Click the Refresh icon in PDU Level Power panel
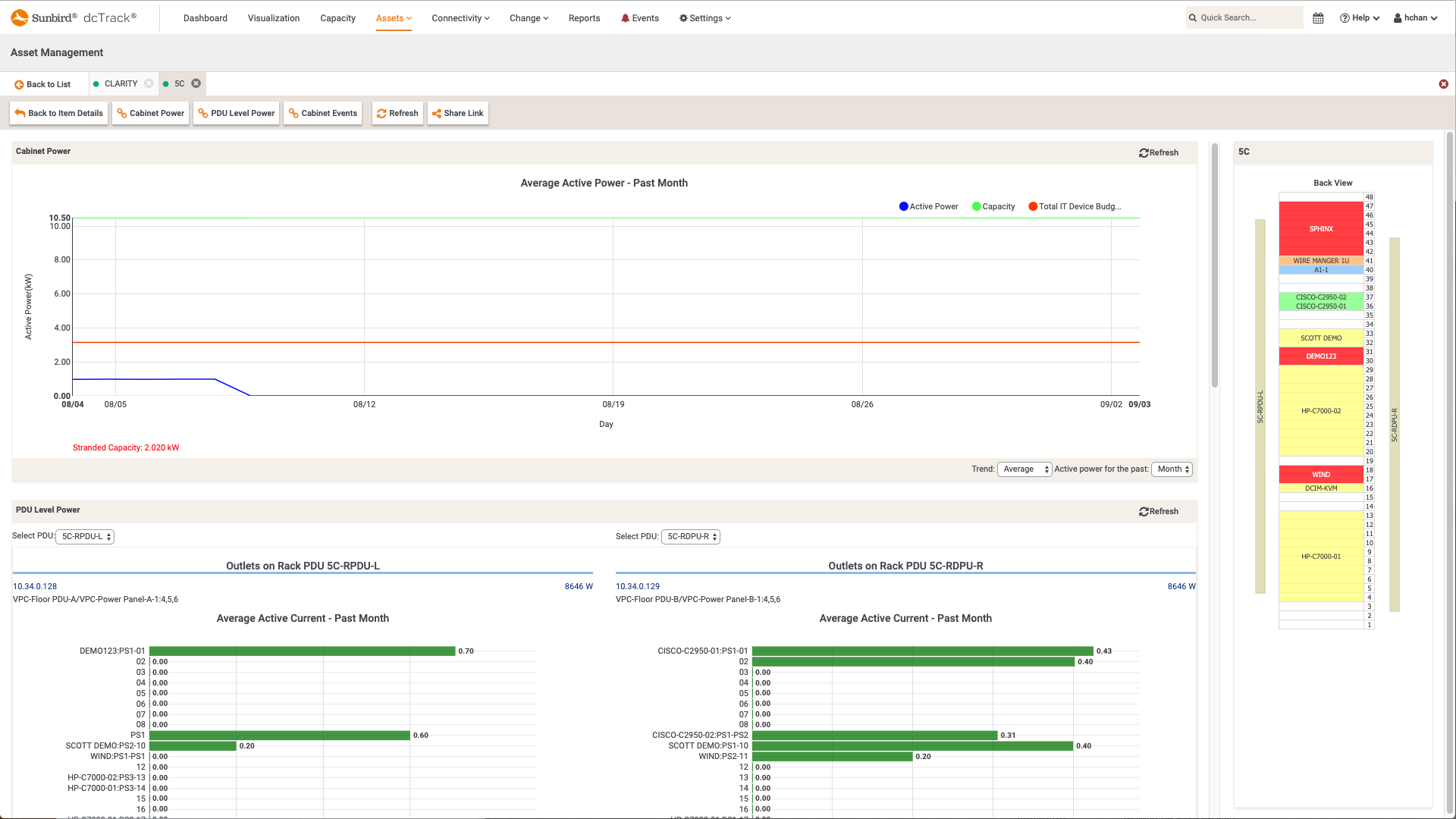 [x=1144, y=511]
